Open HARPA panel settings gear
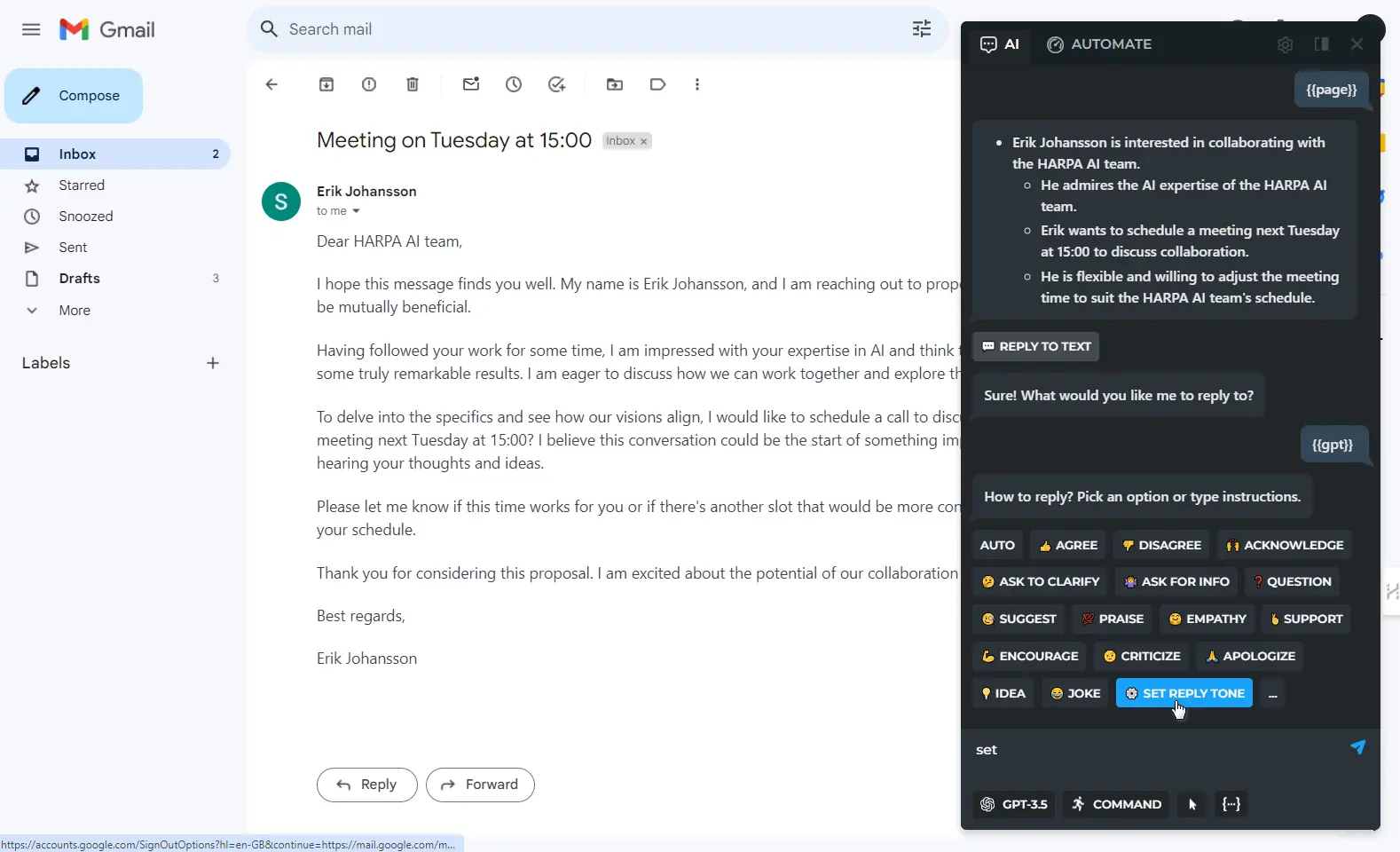Screen dimensions: 1400x852 coord(1286,44)
